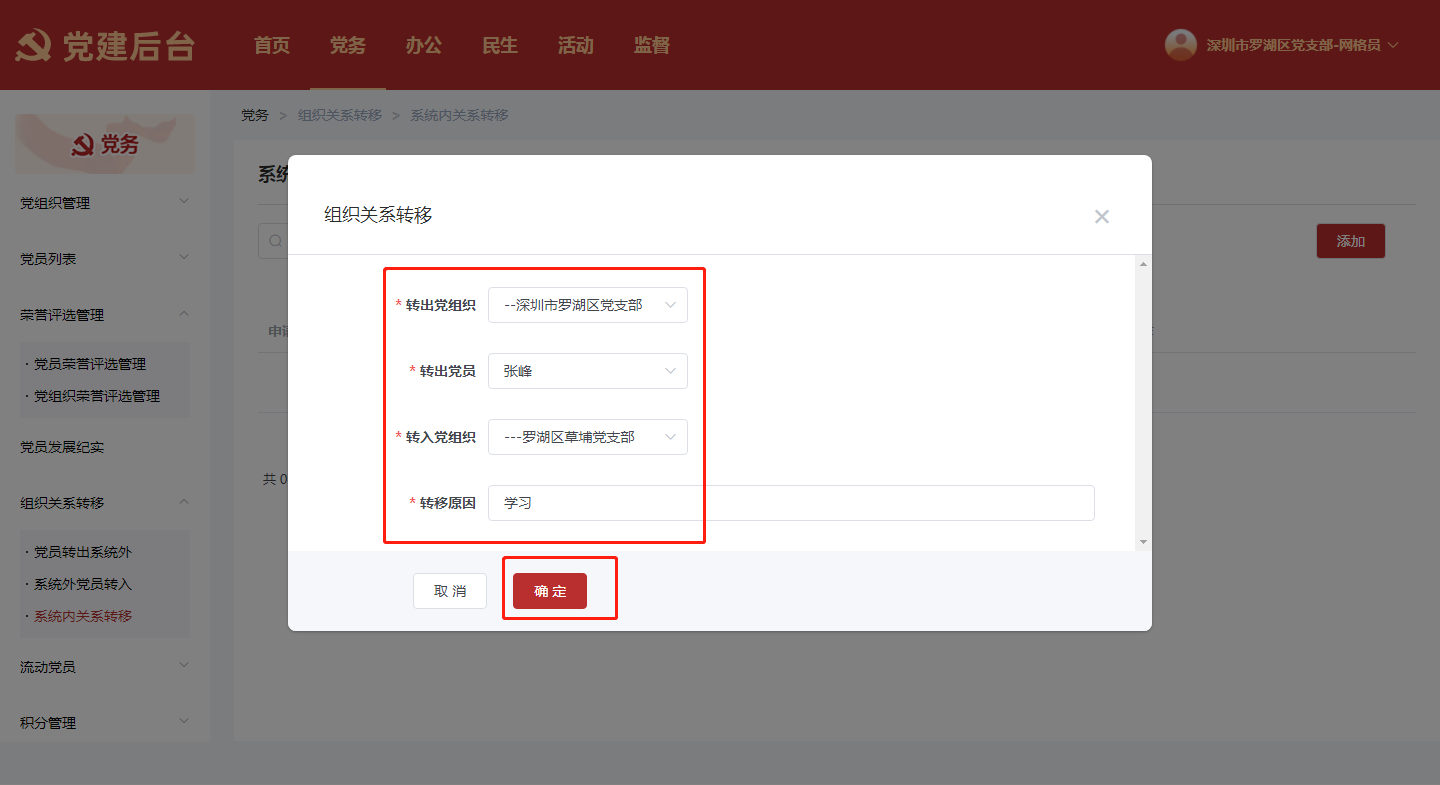Image resolution: width=1440 pixels, height=785 pixels.
Task: Click the 取消 button in the dialog
Action: pos(450,591)
